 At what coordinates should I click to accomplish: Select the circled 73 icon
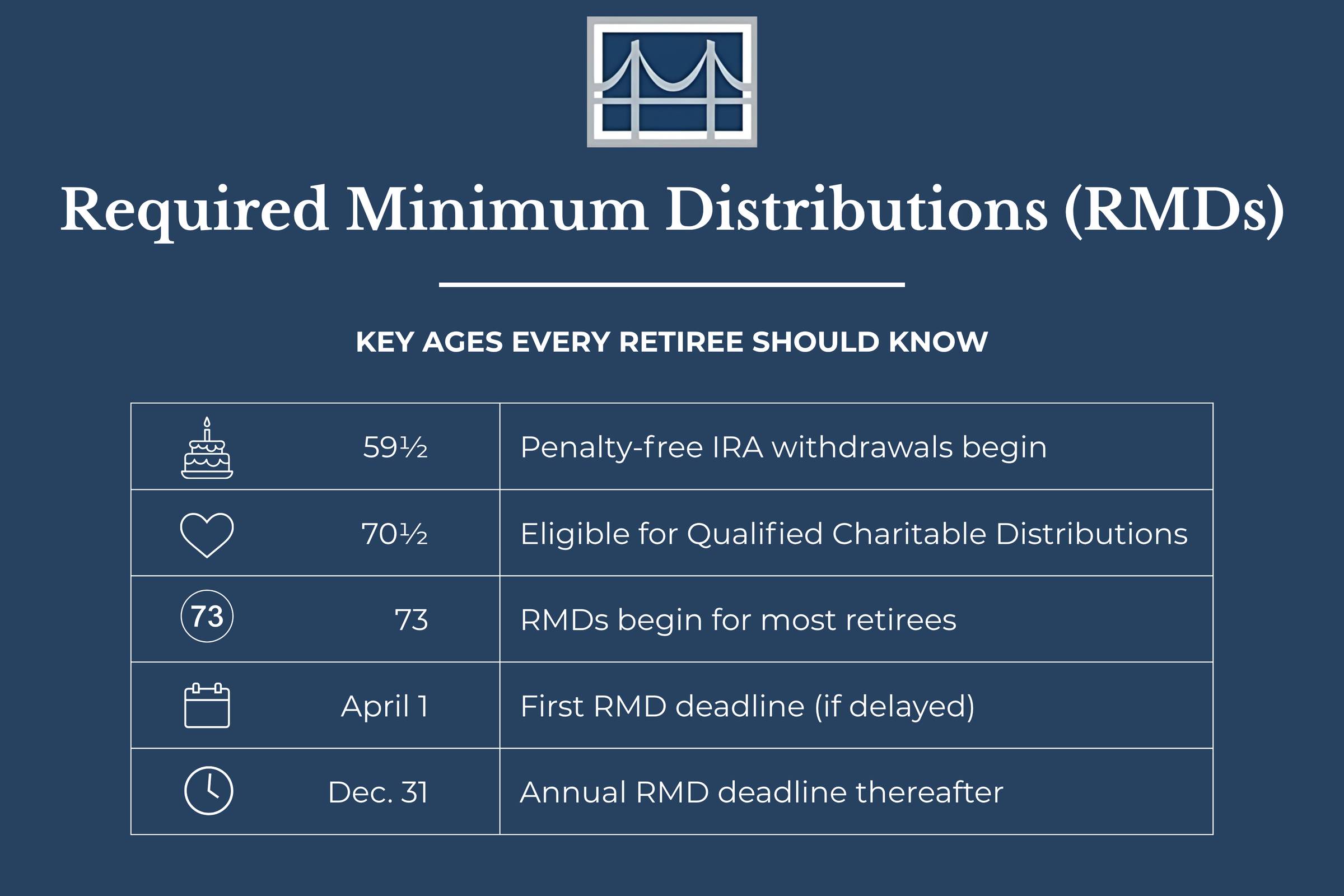(207, 616)
